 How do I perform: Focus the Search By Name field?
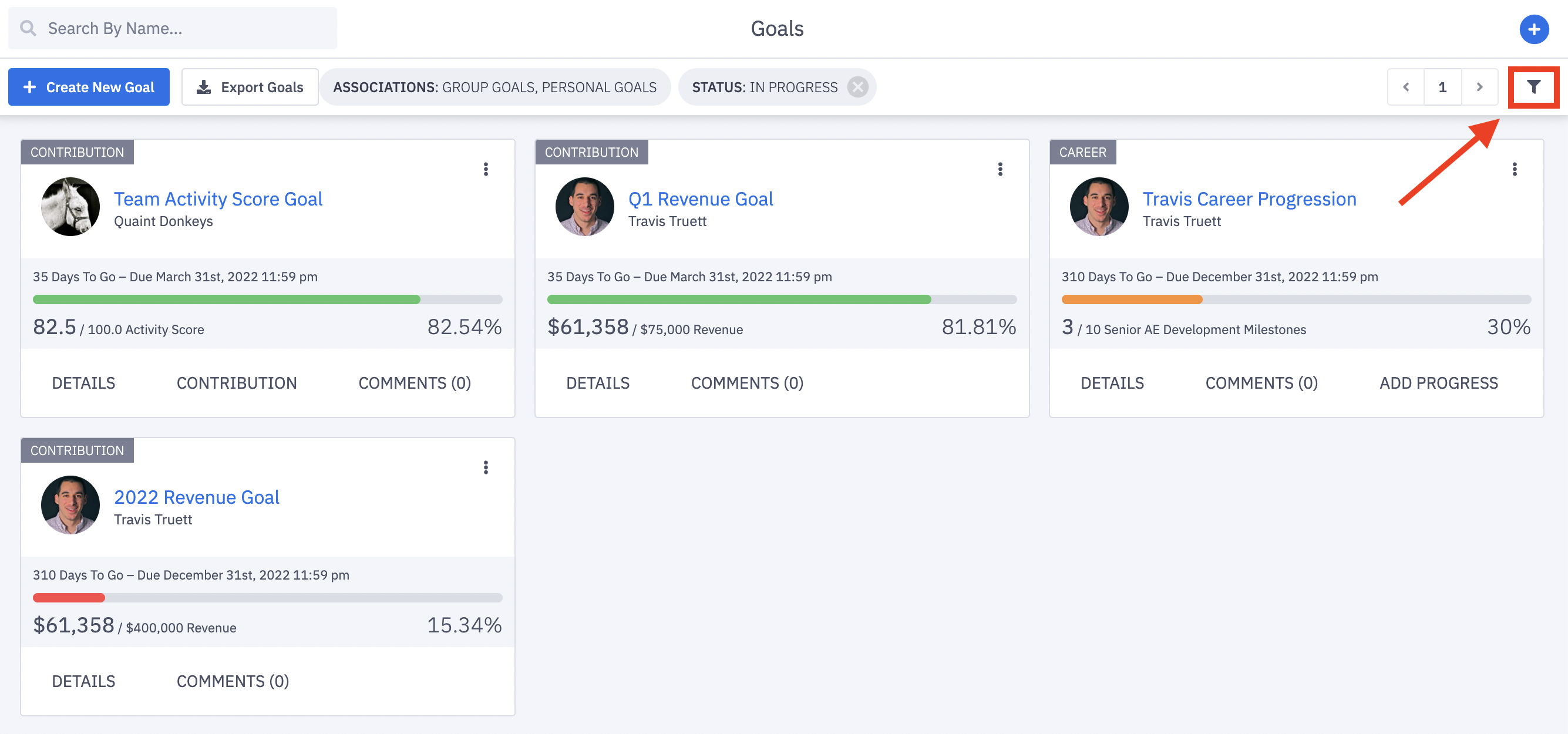172,28
